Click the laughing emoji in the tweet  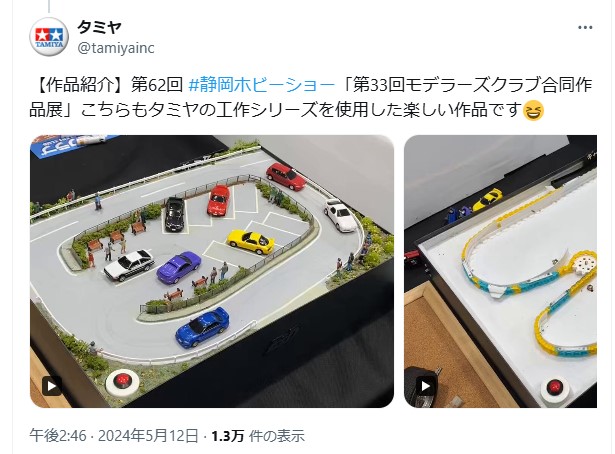(x=534, y=110)
